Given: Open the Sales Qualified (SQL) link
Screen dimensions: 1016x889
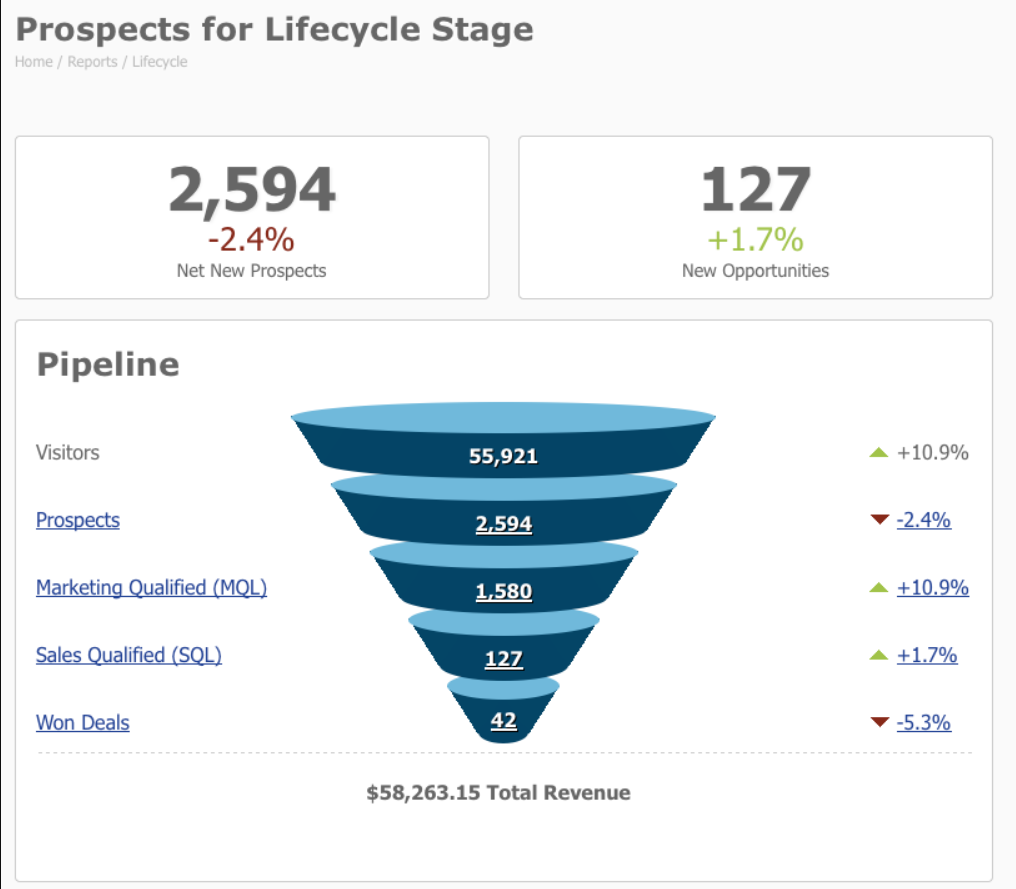Looking at the screenshot, I should [x=128, y=655].
